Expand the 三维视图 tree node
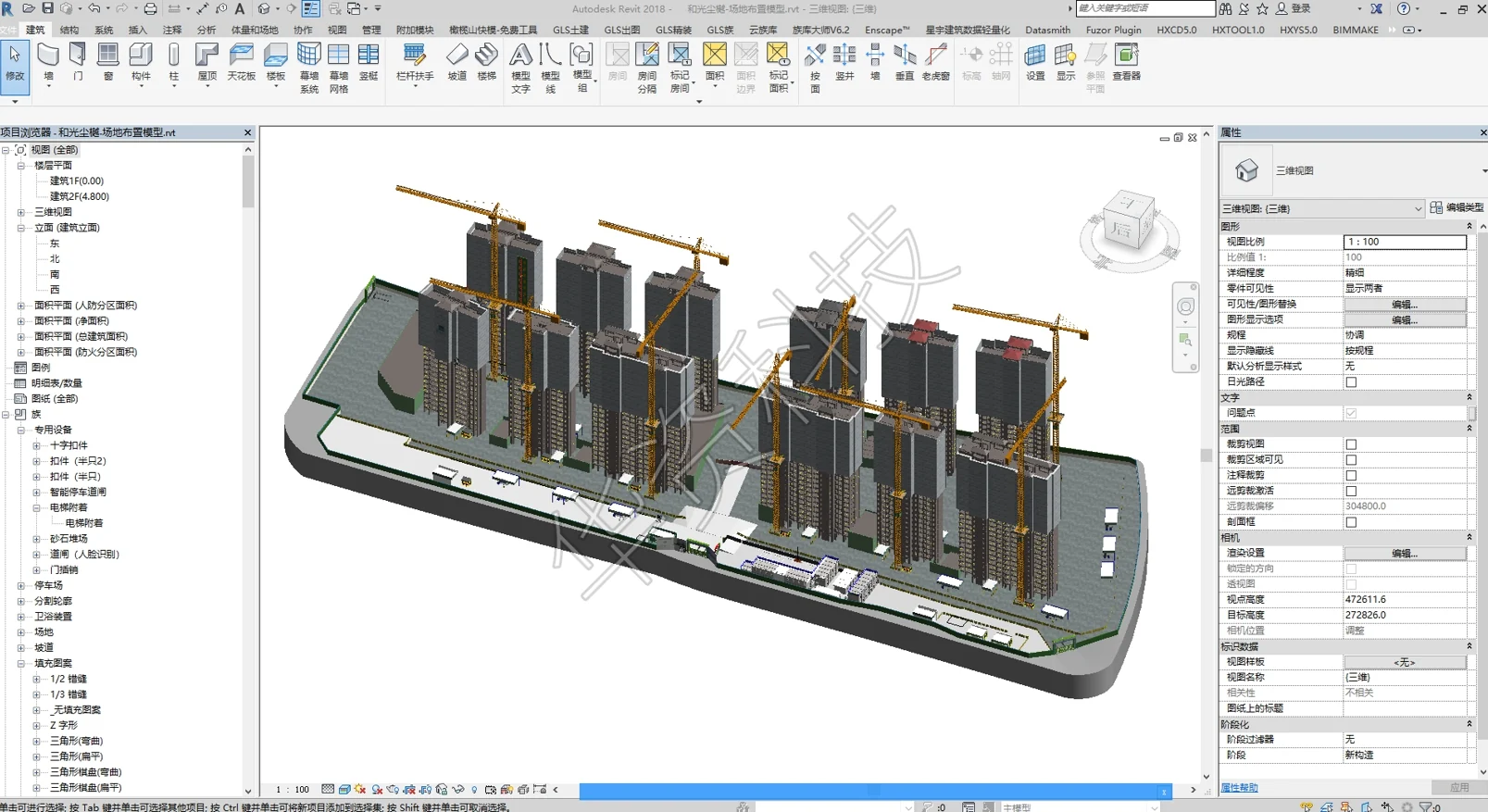The width and height of the screenshot is (1488, 812). [x=20, y=212]
